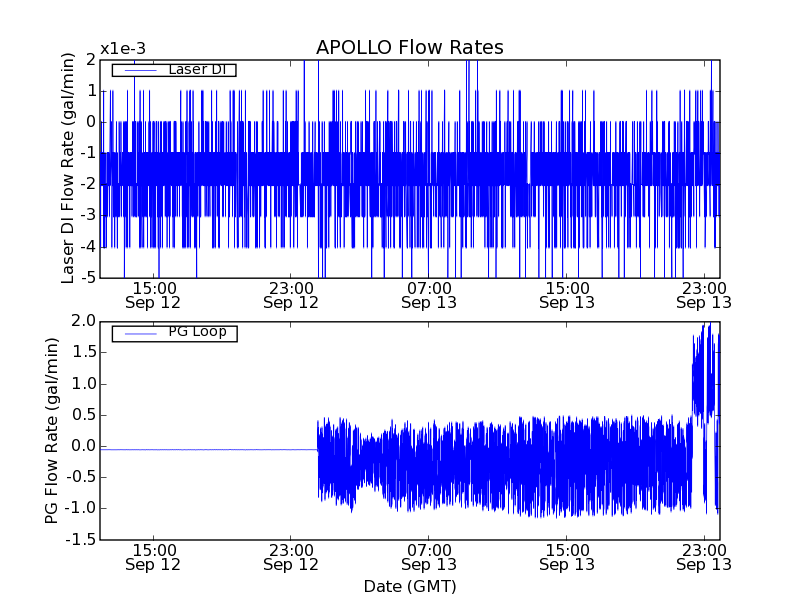Click the 2.0 y-axis tick on PG plot
This screenshot has height=600, width=800.
[82, 321]
